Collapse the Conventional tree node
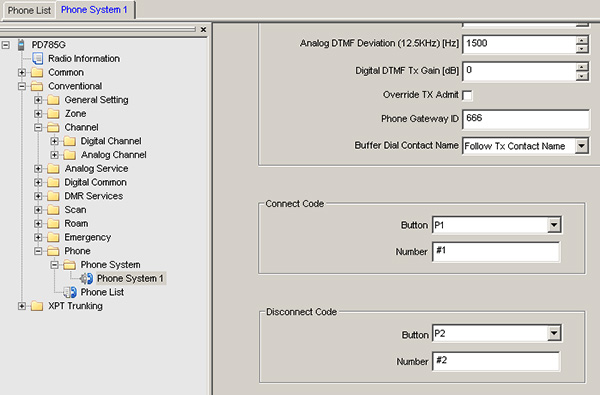The width and height of the screenshot is (600, 395). coord(22,86)
